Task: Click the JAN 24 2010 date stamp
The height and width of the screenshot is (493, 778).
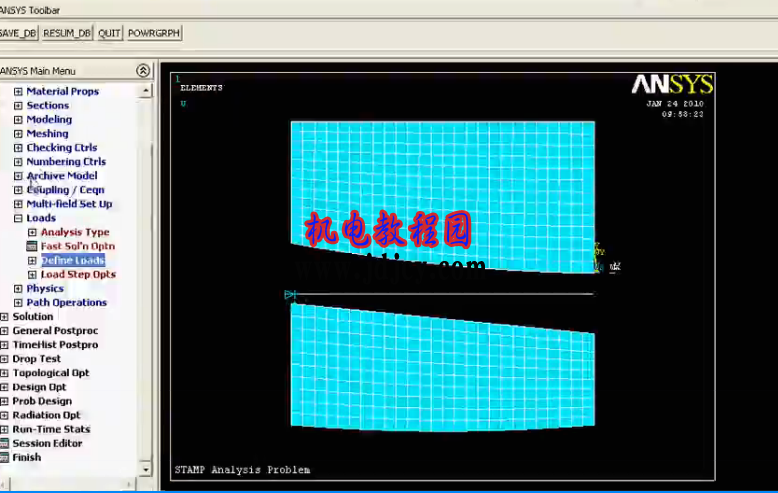Action: point(675,104)
